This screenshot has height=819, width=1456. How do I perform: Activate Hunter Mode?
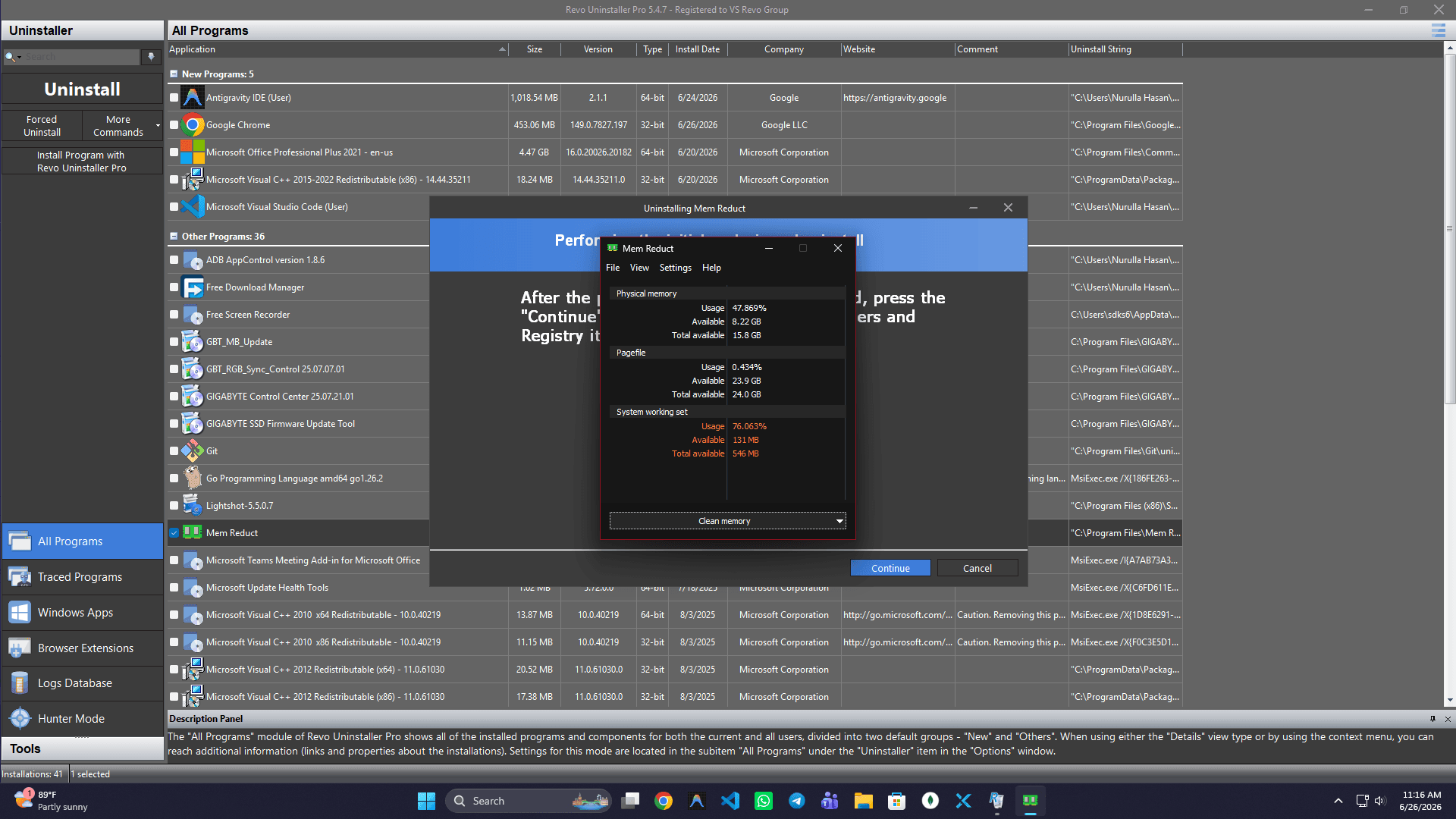[82, 718]
